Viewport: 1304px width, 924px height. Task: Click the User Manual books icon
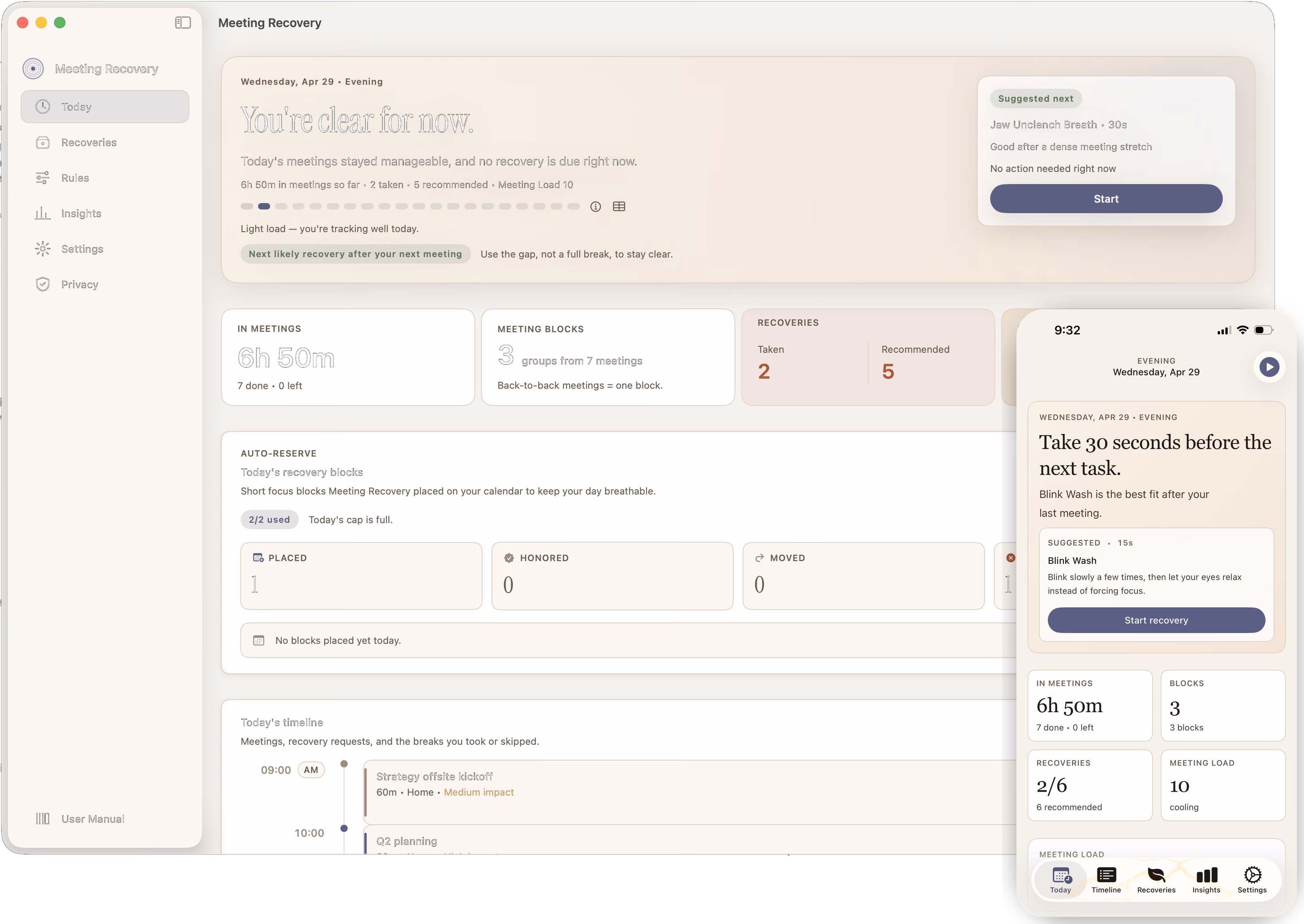pos(43,819)
